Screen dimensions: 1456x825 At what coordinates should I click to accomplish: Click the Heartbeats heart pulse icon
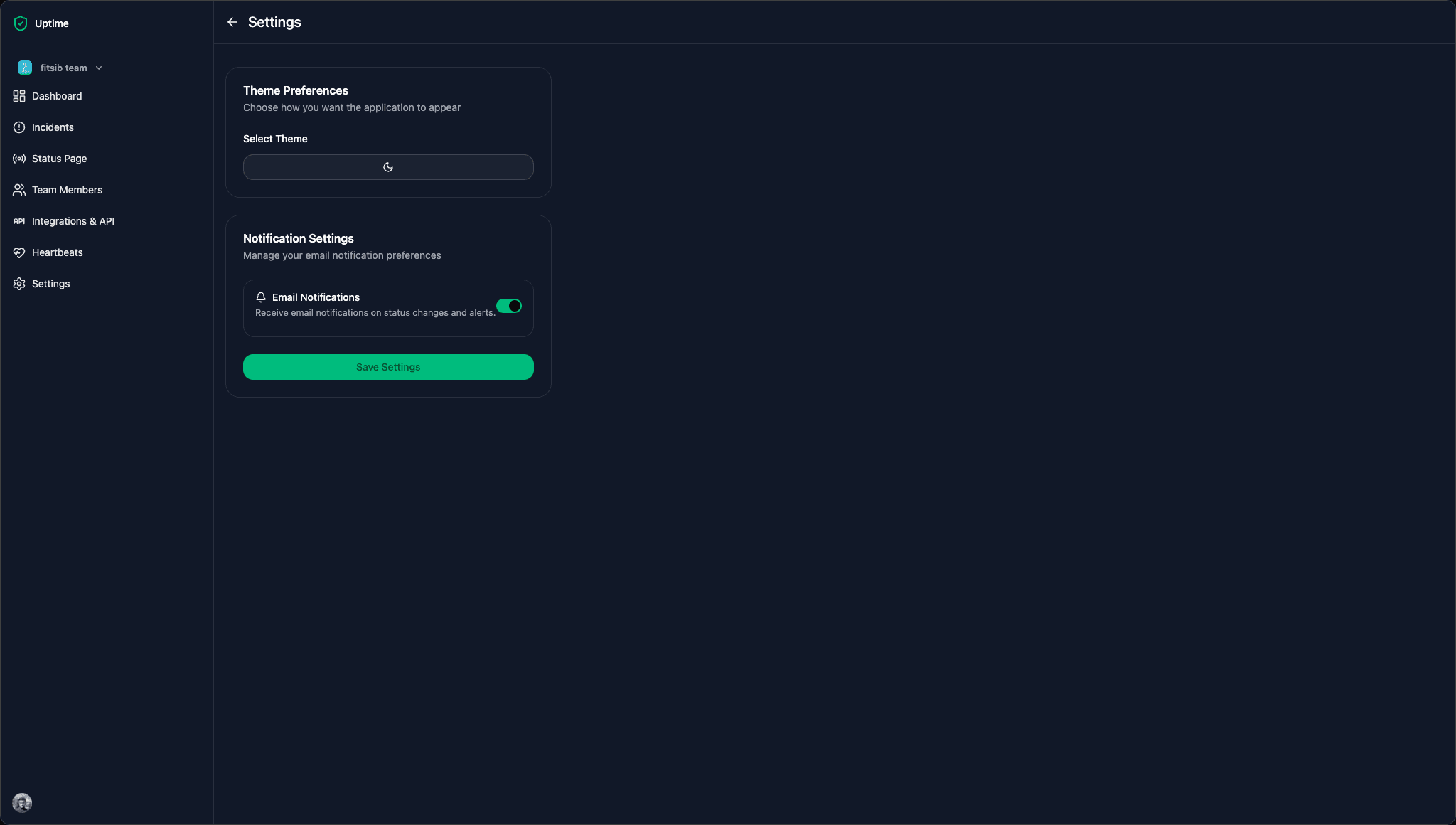point(19,252)
